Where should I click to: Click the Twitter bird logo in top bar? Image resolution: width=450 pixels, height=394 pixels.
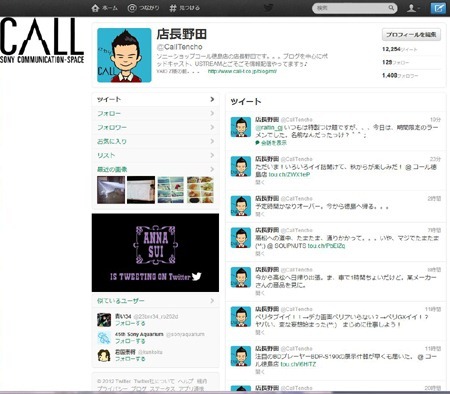tap(269, 8)
